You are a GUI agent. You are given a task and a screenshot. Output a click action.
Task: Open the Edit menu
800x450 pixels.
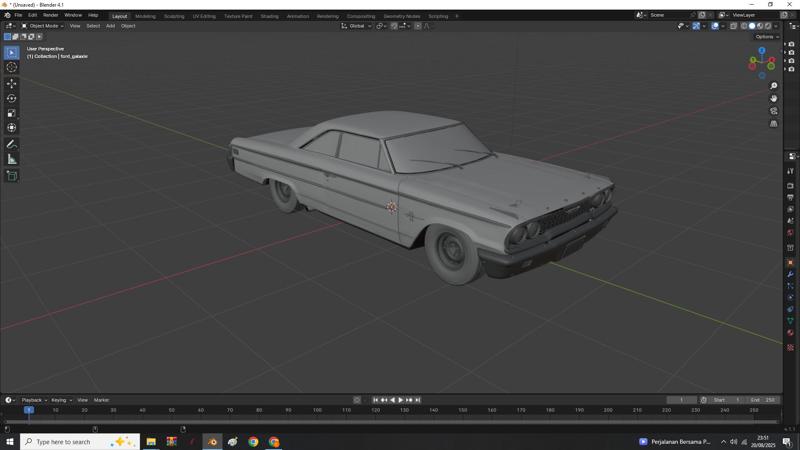point(32,15)
